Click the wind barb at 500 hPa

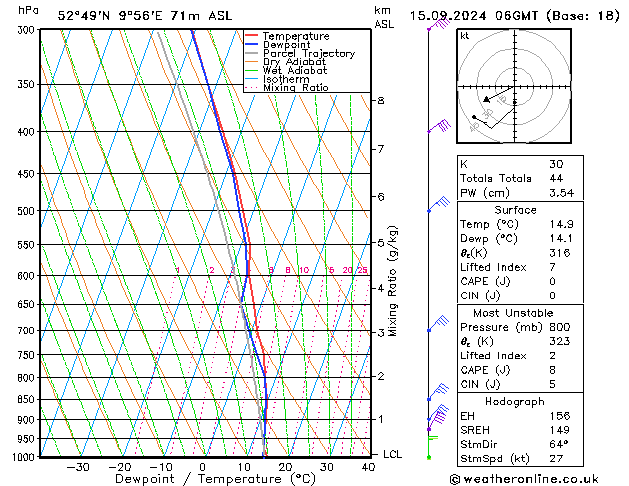(x=438, y=204)
